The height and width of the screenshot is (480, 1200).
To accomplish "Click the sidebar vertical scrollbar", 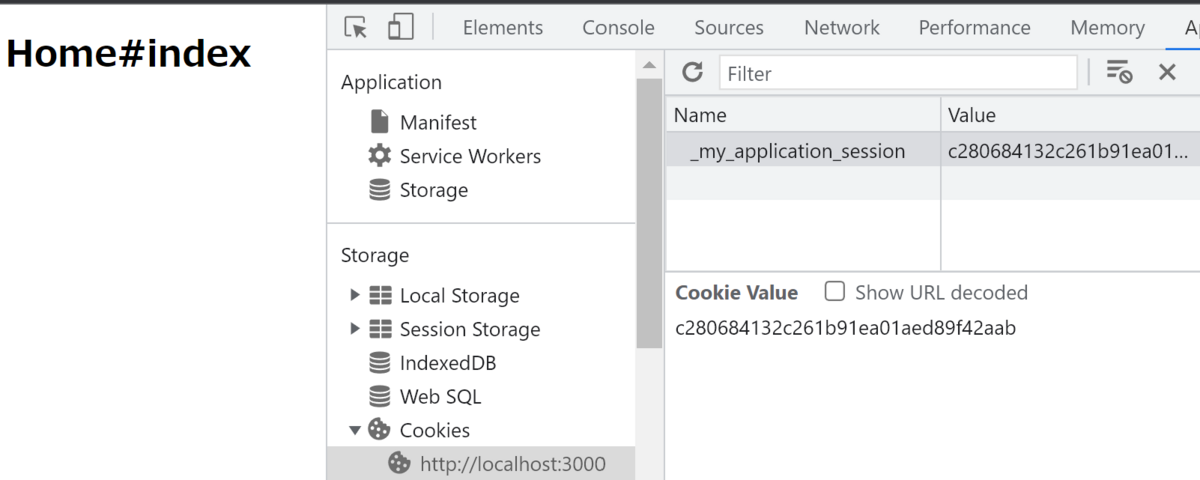I will [649, 210].
